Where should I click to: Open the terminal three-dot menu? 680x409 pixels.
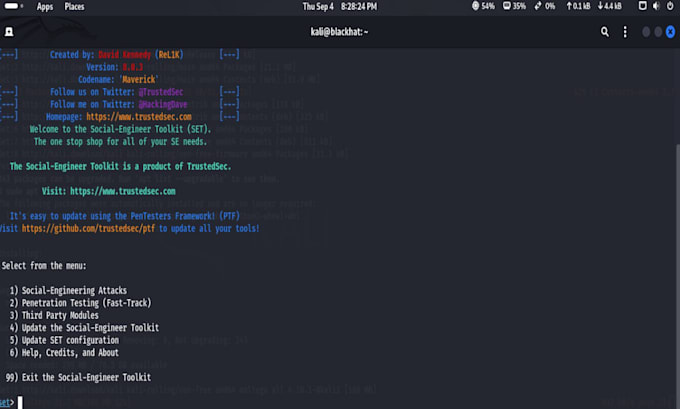(x=625, y=32)
